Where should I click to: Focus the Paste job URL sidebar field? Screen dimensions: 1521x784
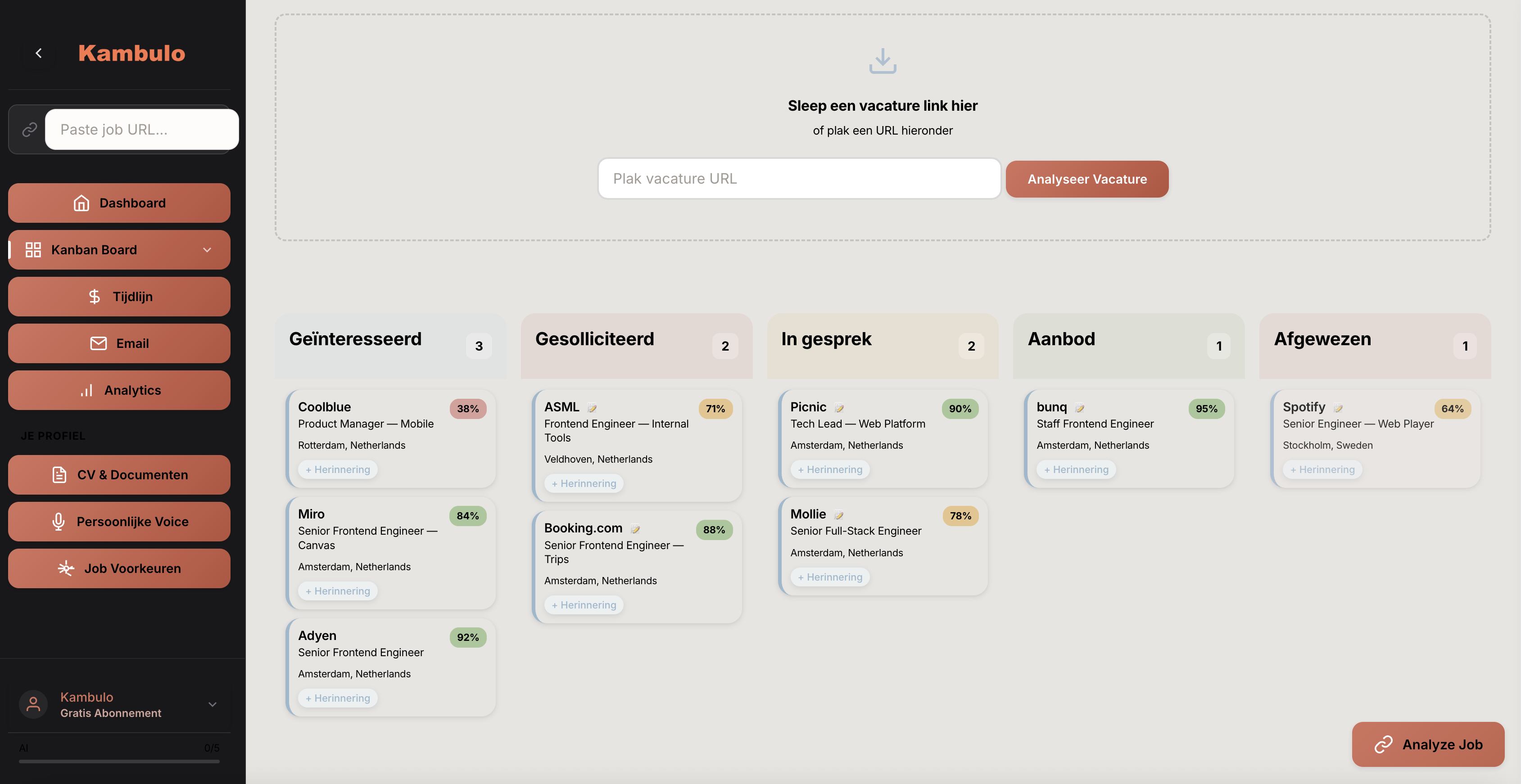[142, 129]
